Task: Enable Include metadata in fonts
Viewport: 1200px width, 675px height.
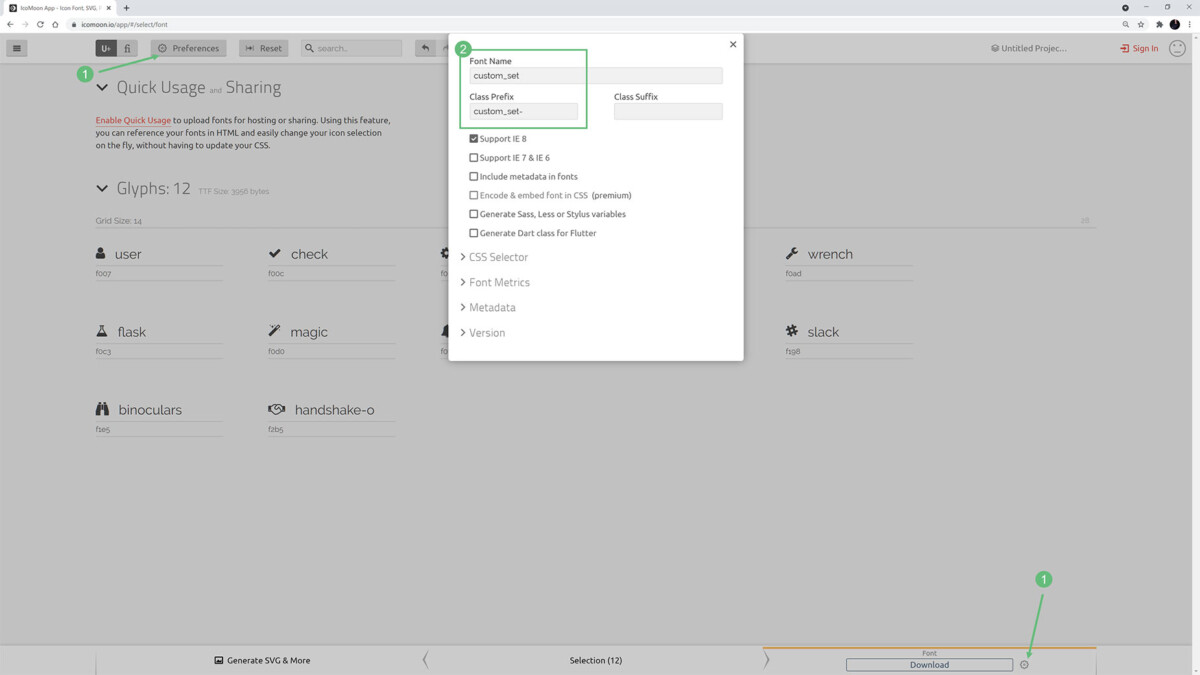Action: point(473,176)
